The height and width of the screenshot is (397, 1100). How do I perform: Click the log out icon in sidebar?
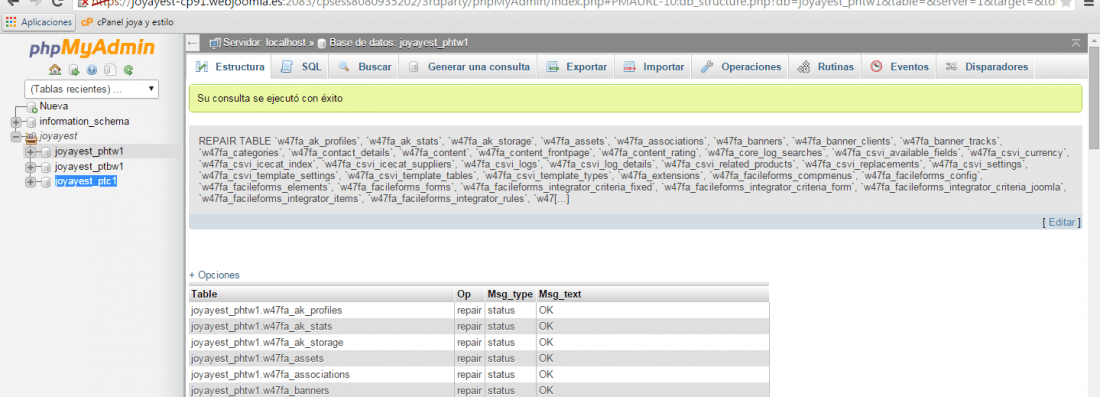click(x=74, y=70)
